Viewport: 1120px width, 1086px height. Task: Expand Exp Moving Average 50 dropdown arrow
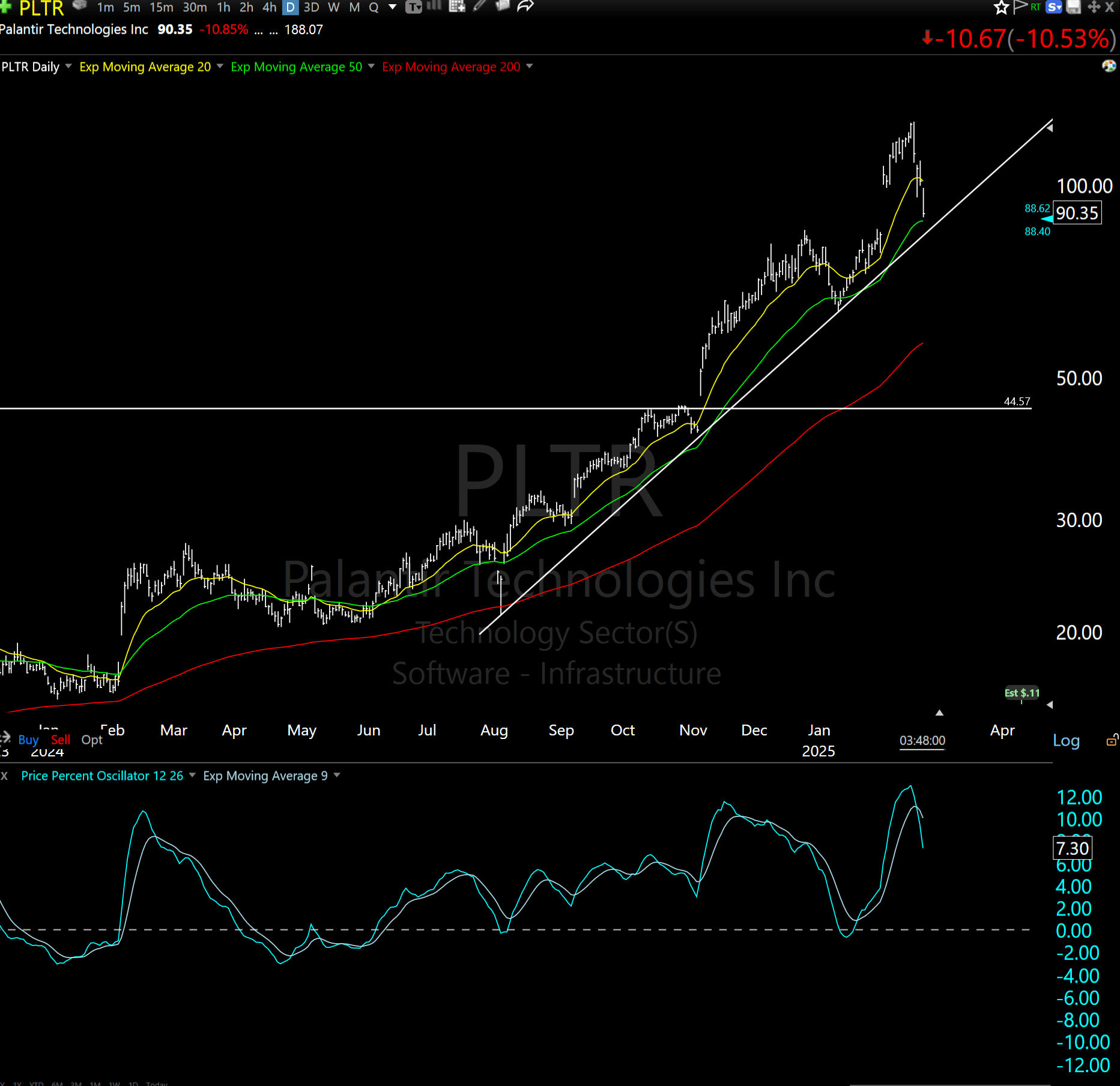tap(371, 66)
